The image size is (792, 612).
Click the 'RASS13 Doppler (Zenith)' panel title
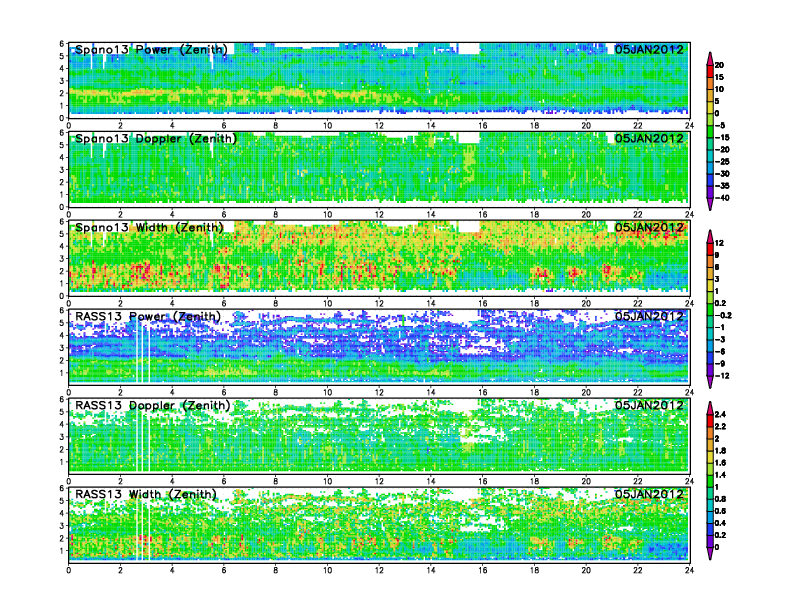tap(153, 405)
